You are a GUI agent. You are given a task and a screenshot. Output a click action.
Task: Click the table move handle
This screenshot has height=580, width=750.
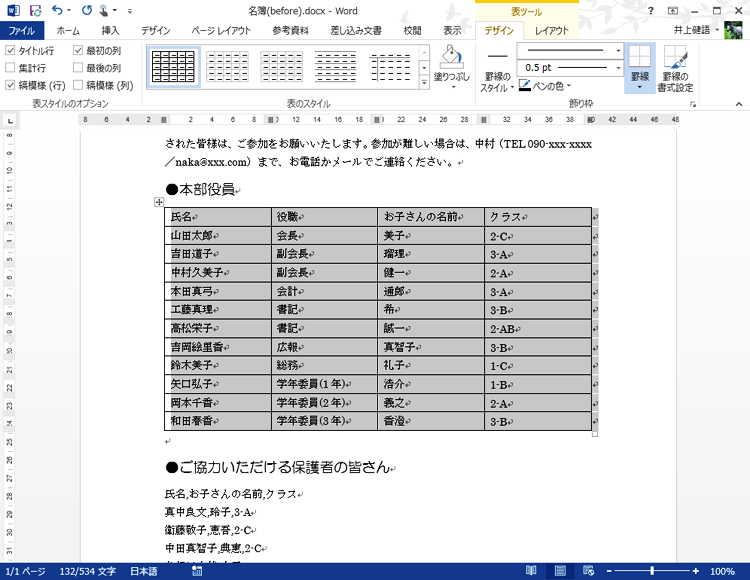(159, 202)
